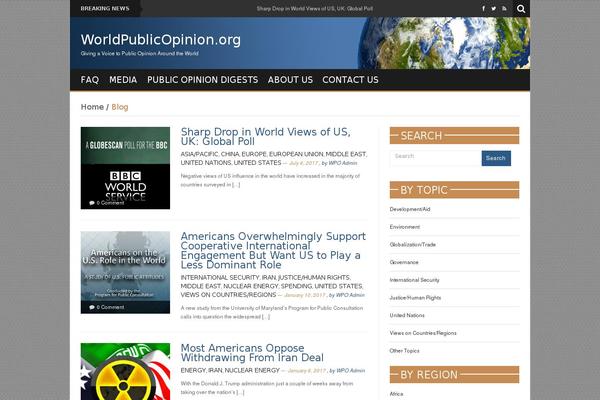Open the RSS feed icon
The image size is (600, 400).
click(x=504, y=8)
